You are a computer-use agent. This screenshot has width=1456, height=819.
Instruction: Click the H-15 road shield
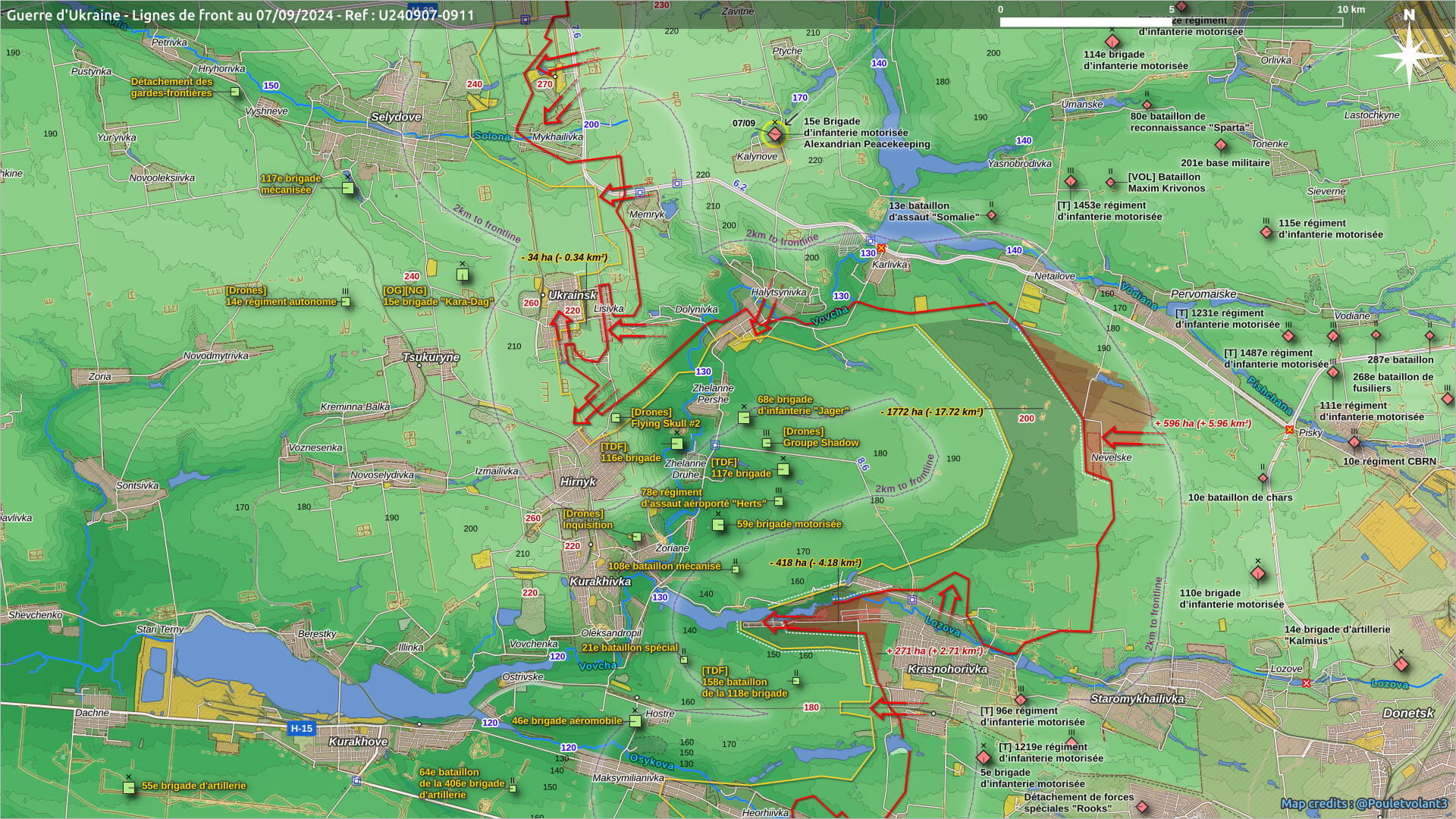(301, 729)
